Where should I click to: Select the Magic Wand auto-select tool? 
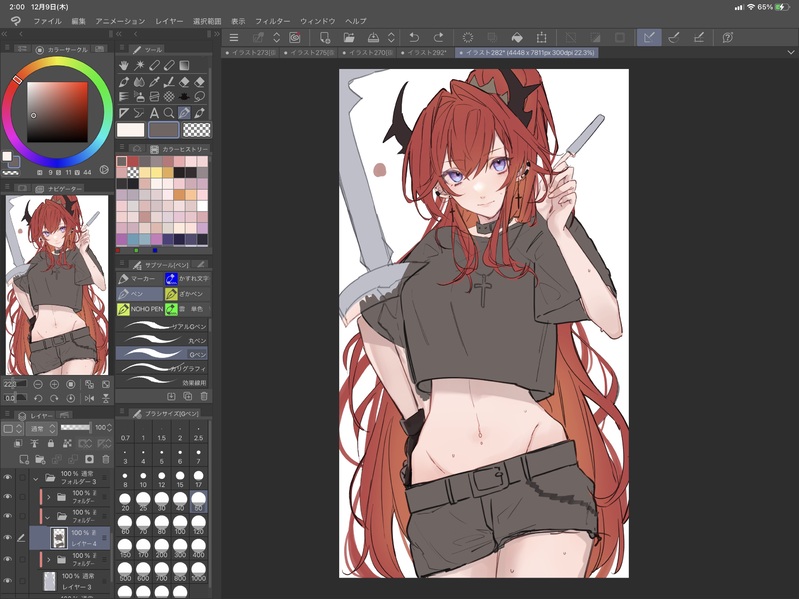(x=139, y=65)
